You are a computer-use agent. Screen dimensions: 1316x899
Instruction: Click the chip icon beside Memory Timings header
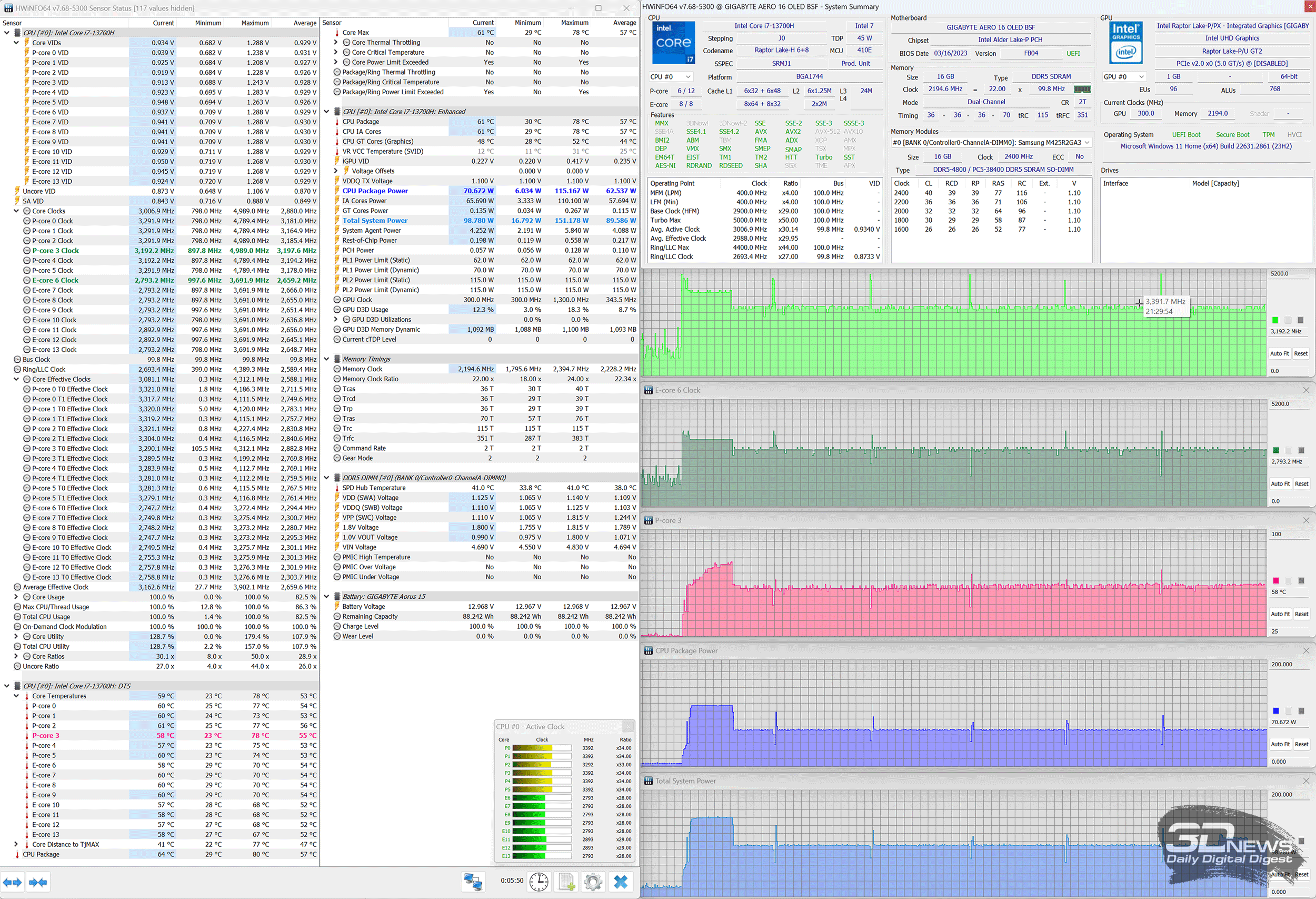tap(336, 359)
